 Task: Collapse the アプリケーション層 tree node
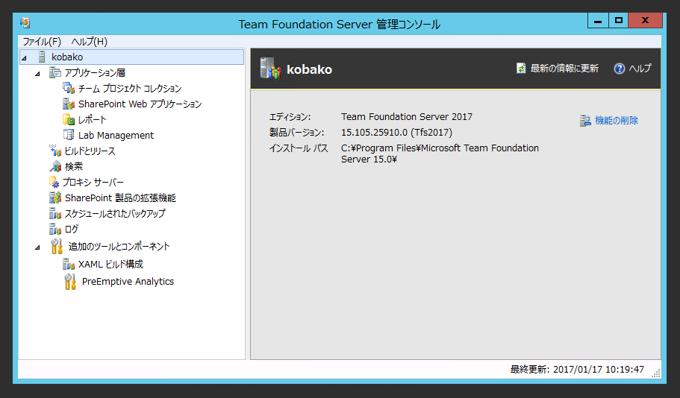[x=38, y=74]
